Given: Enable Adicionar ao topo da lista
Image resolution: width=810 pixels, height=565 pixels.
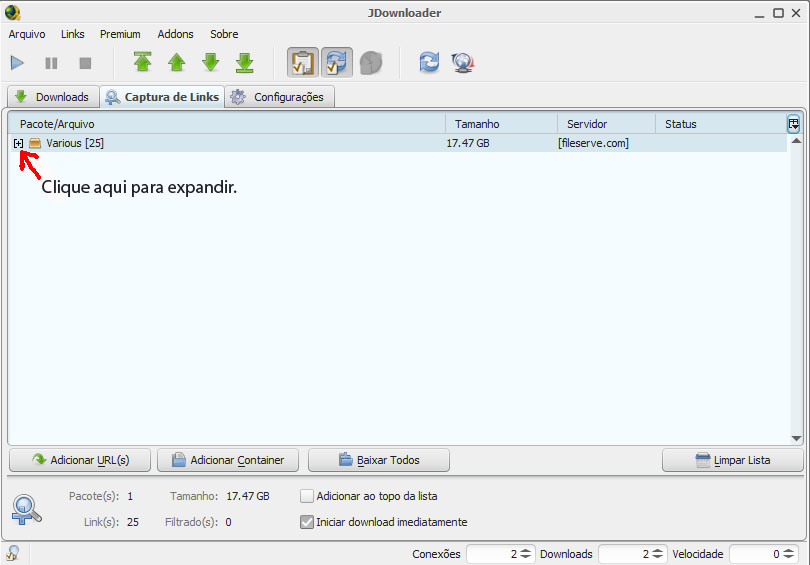Looking at the screenshot, I should point(307,496).
